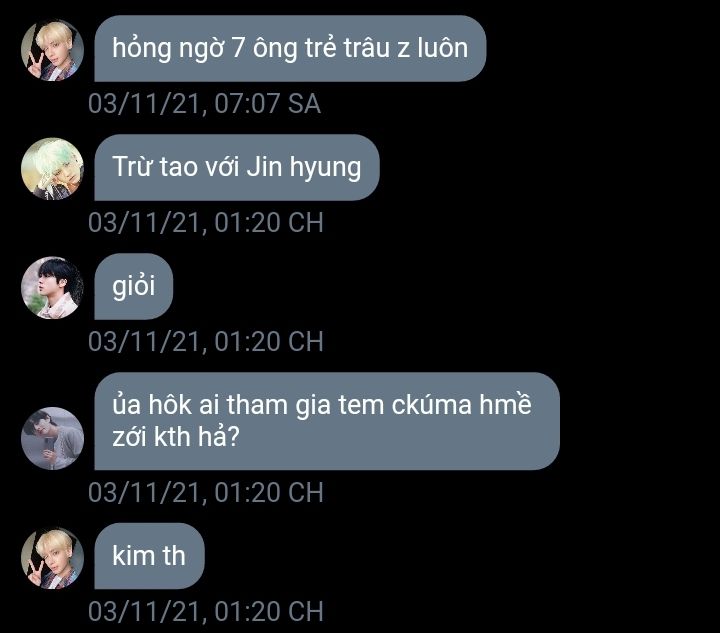The height and width of the screenshot is (633, 720).
Task: Select the "hỏng ngờ 7 ông trẻ trâu" bubble
Action: point(290,48)
